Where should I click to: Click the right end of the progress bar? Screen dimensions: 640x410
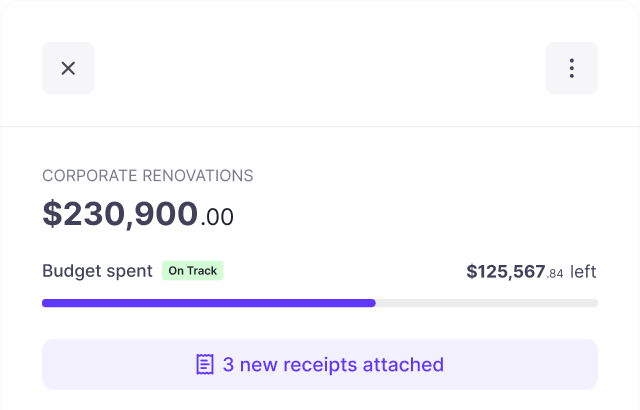pyautogui.click(x=595, y=303)
